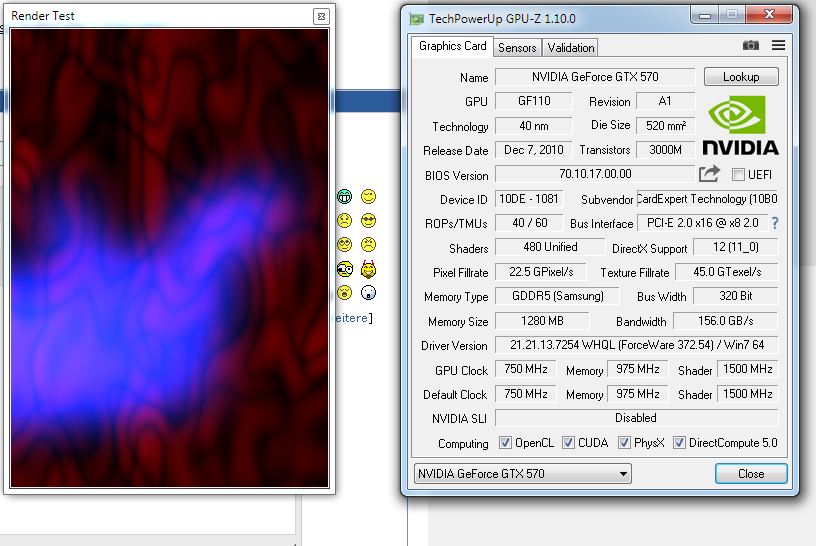Screen dimensions: 816x546
Task: Click the 'eitere]' more smileys link
Action: (x=353, y=318)
